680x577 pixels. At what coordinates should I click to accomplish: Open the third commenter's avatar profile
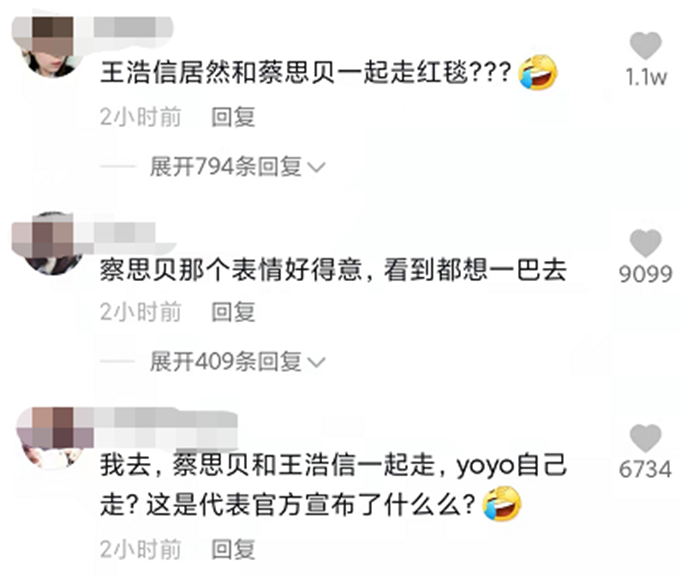pos(53,438)
